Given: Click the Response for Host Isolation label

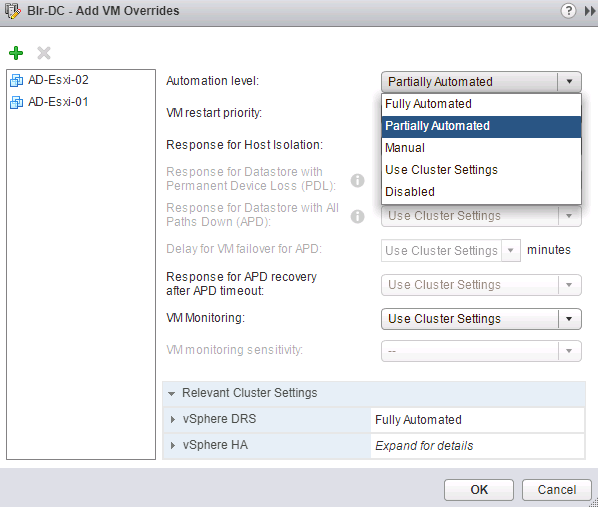Looking at the screenshot, I should click(244, 145).
